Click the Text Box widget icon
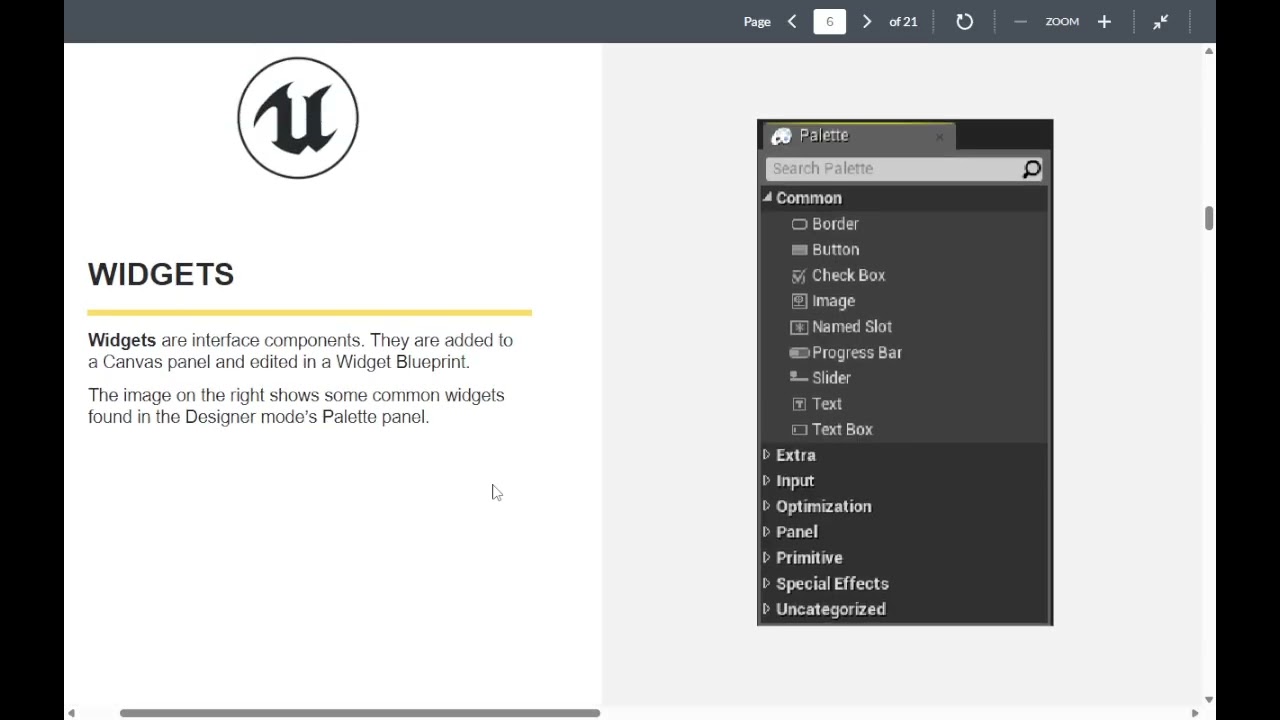 point(799,430)
